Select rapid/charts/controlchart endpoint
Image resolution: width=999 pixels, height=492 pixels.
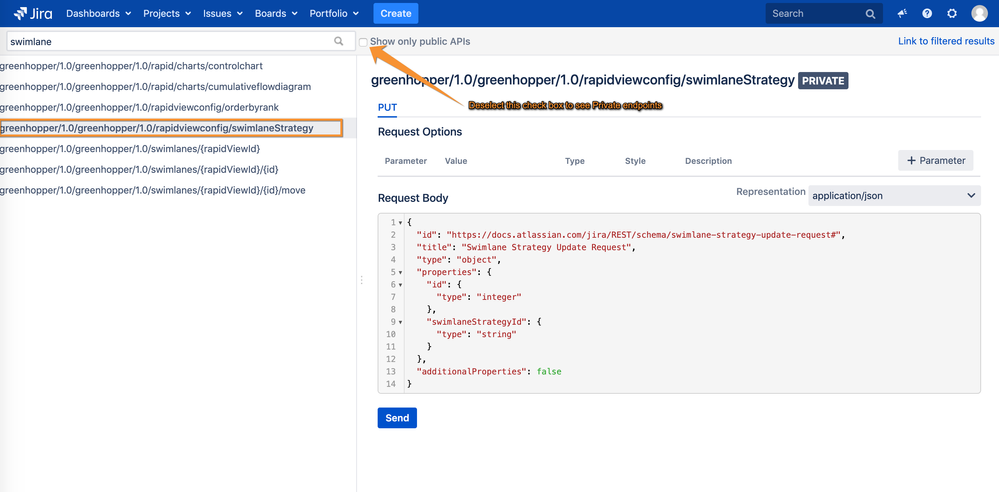tap(132, 66)
